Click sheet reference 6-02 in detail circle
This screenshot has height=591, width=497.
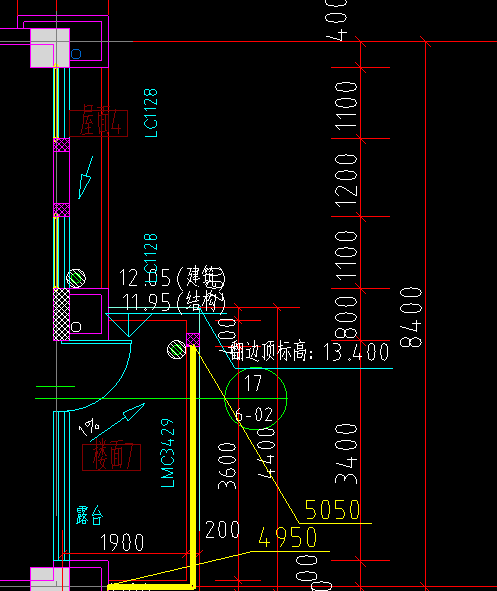[254, 415]
